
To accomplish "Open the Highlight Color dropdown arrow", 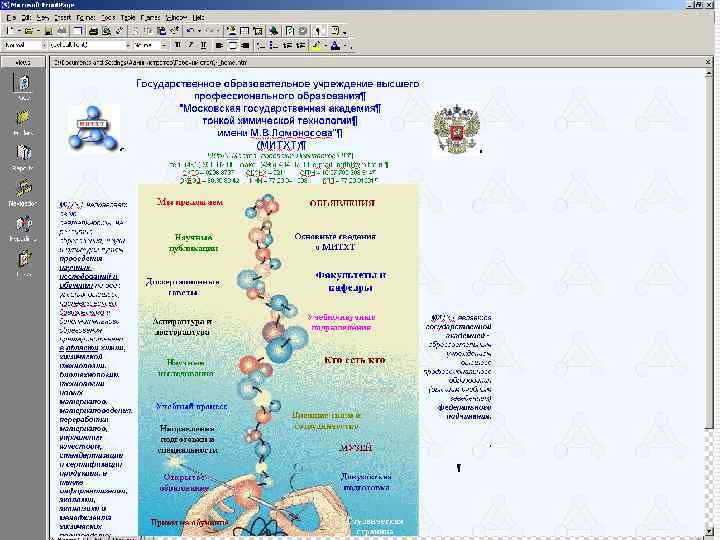I will click(326, 45).
